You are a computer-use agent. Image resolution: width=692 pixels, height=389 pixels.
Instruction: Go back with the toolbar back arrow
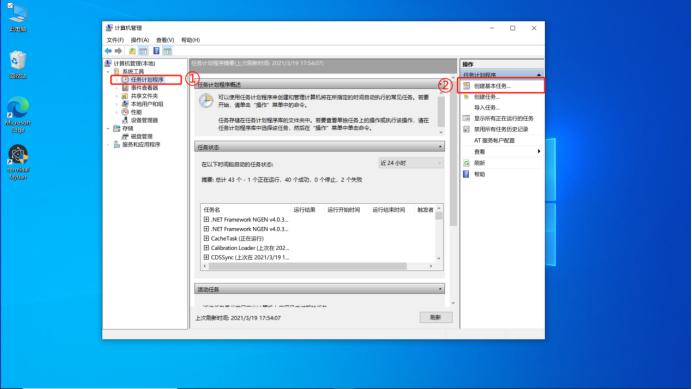pyautogui.click(x=108, y=51)
